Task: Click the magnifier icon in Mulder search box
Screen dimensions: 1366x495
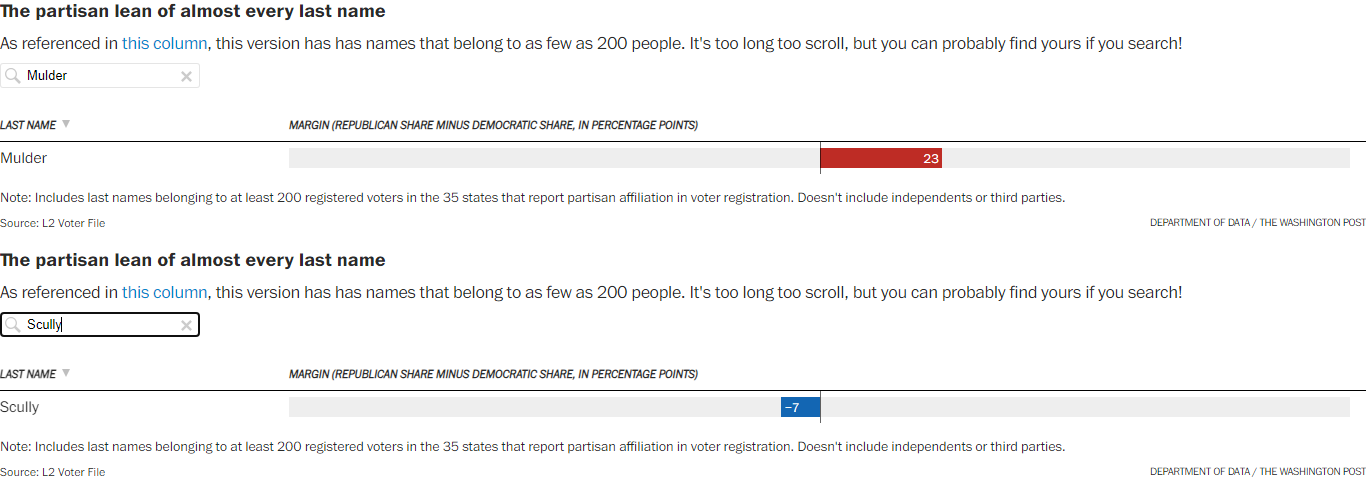Action: (x=13, y=76)
